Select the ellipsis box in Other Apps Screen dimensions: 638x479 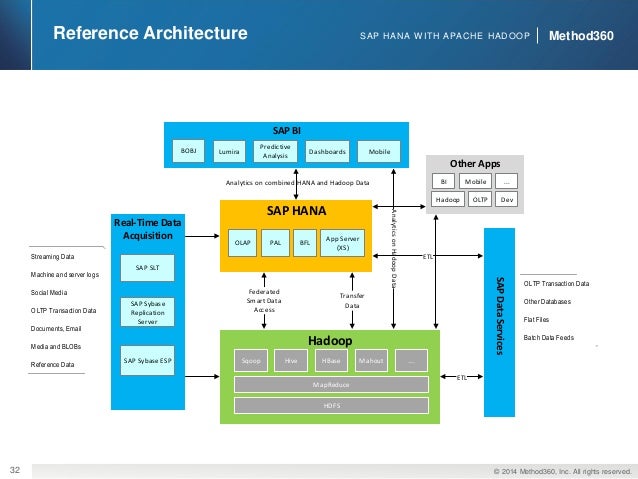pyautogui.click(x=507, y=182)
